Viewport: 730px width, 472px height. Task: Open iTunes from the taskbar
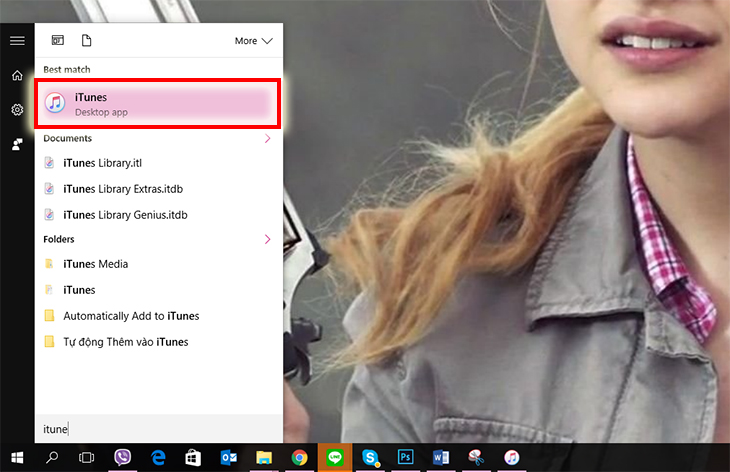[x=512, y=458]
